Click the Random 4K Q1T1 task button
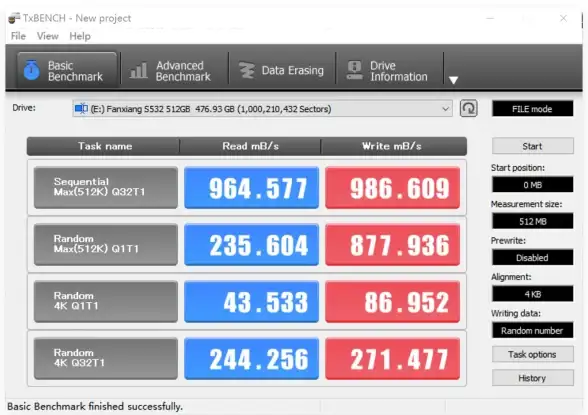This screenshot has width=588, height=415. click(106, 301)
